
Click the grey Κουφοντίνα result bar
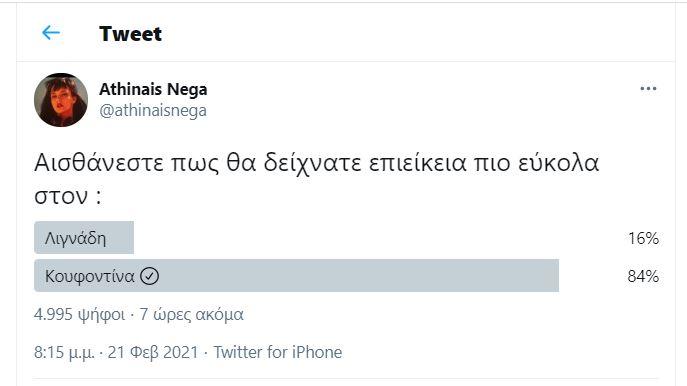point(297,276)
